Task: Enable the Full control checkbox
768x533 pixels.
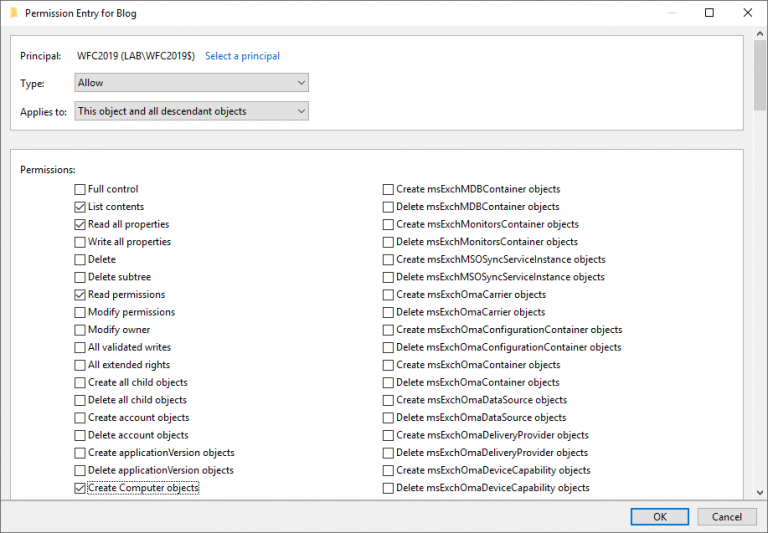Action: (x=80, y=189)
